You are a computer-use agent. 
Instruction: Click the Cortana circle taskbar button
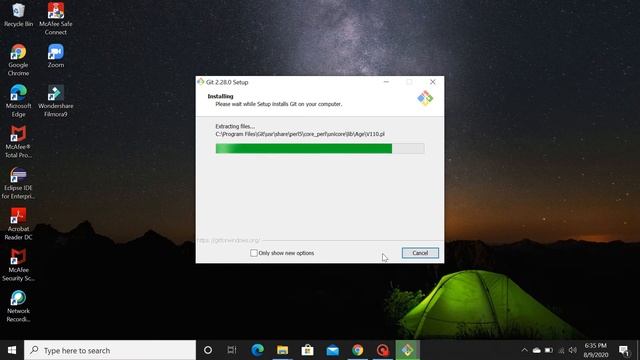(x=208, y=350)
